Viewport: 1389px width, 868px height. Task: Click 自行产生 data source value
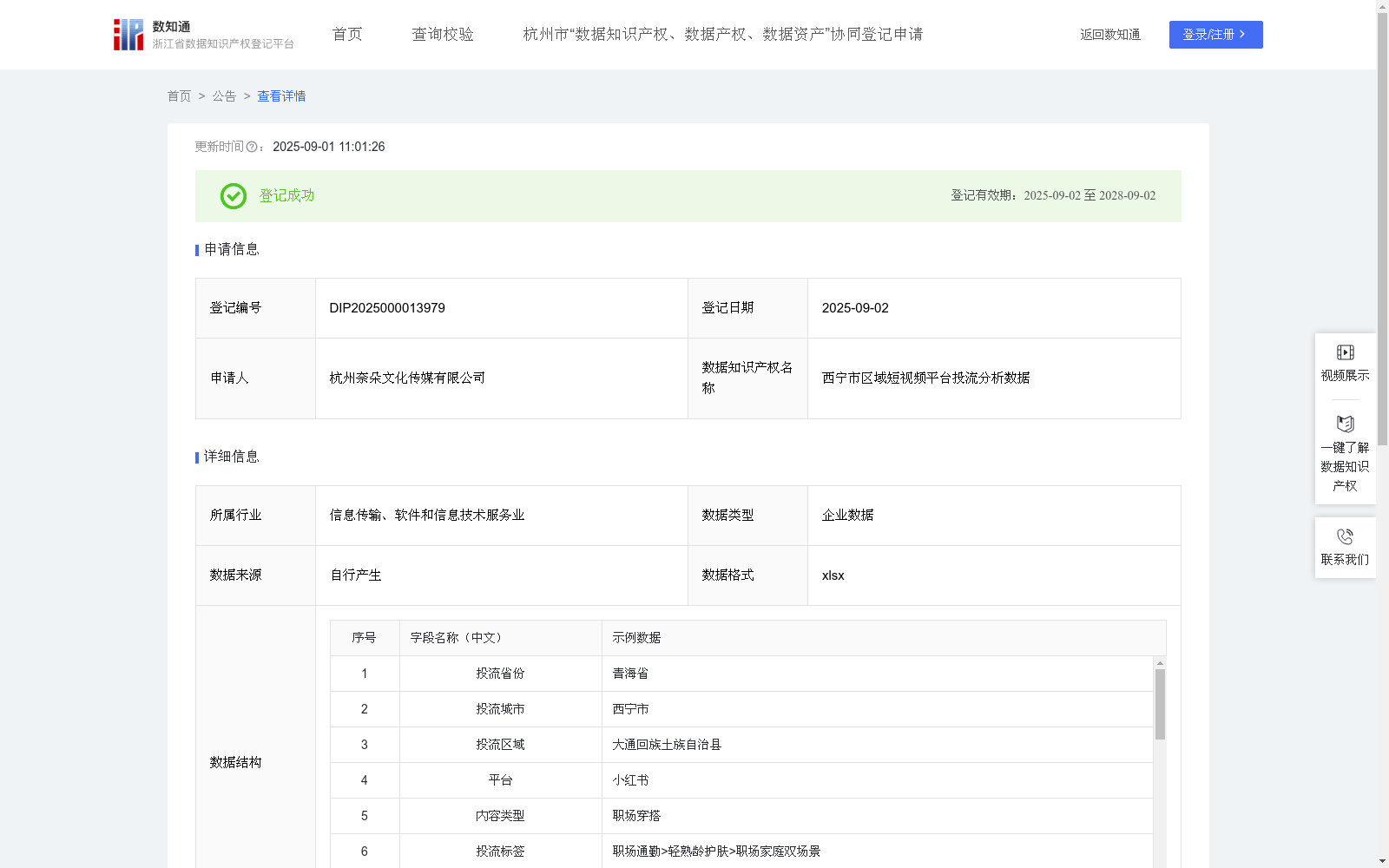356,575
